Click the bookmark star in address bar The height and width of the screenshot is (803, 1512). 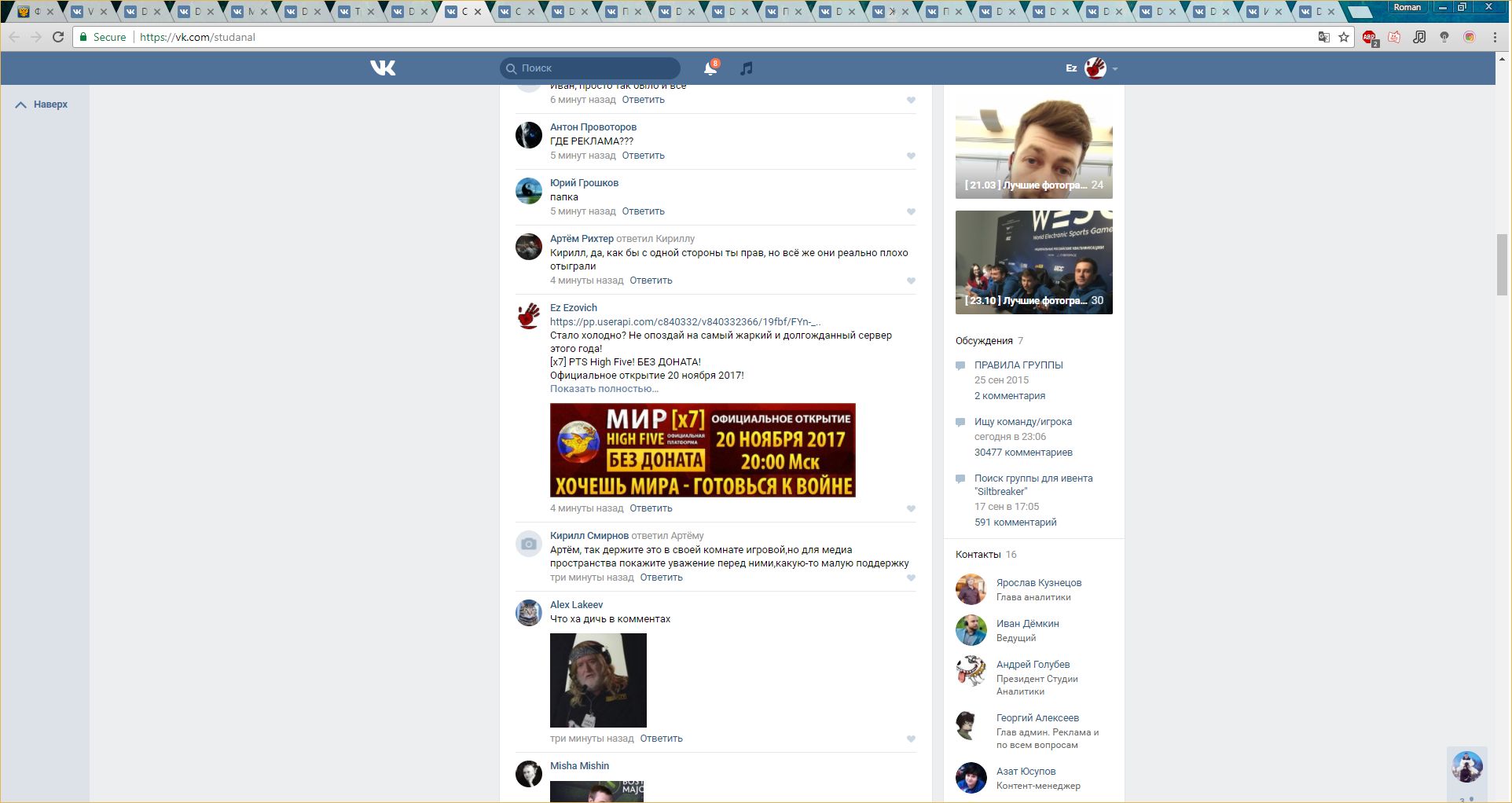click(1344, 37)
